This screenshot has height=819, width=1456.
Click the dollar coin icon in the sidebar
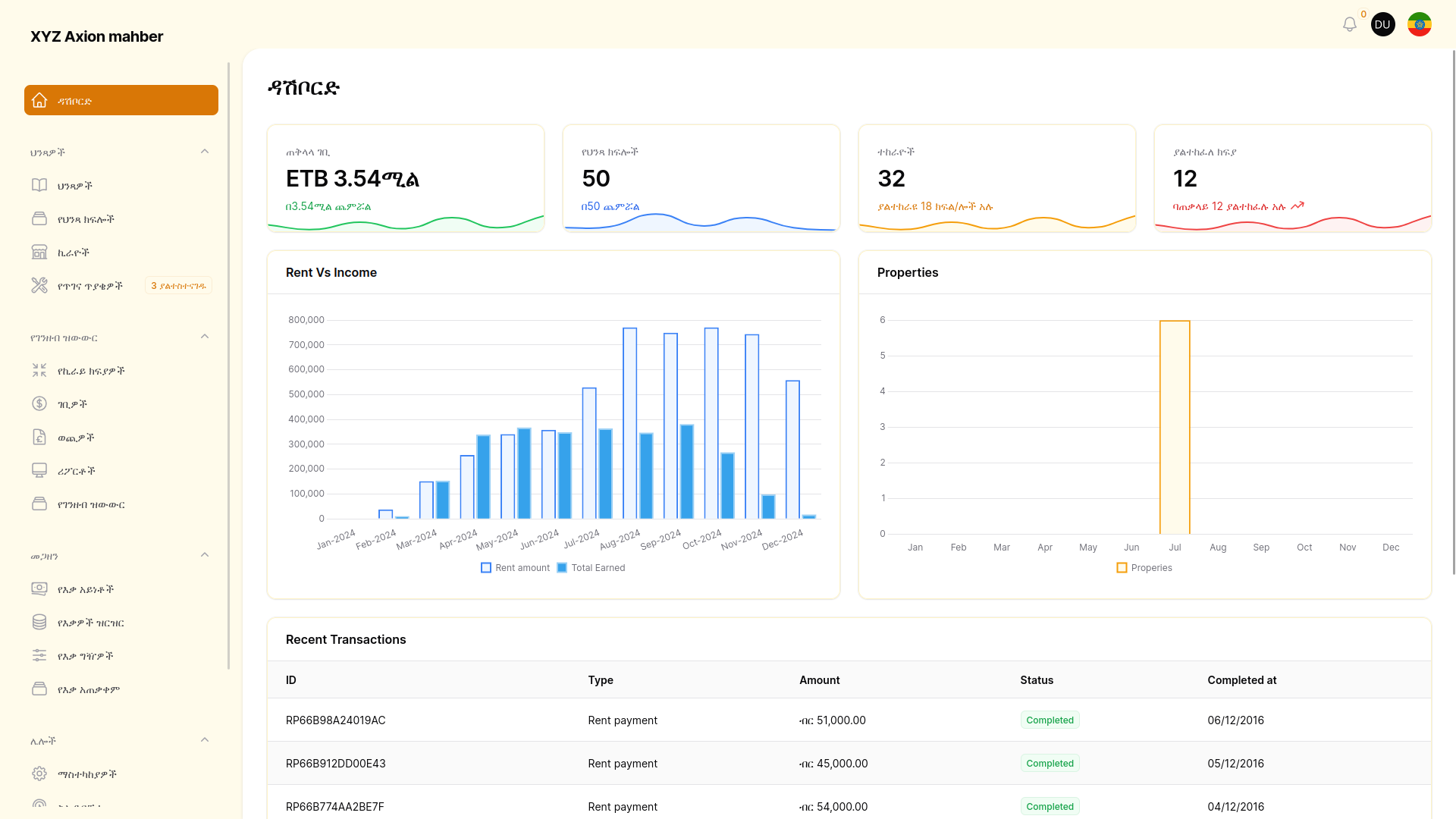(x=39, y=403)
